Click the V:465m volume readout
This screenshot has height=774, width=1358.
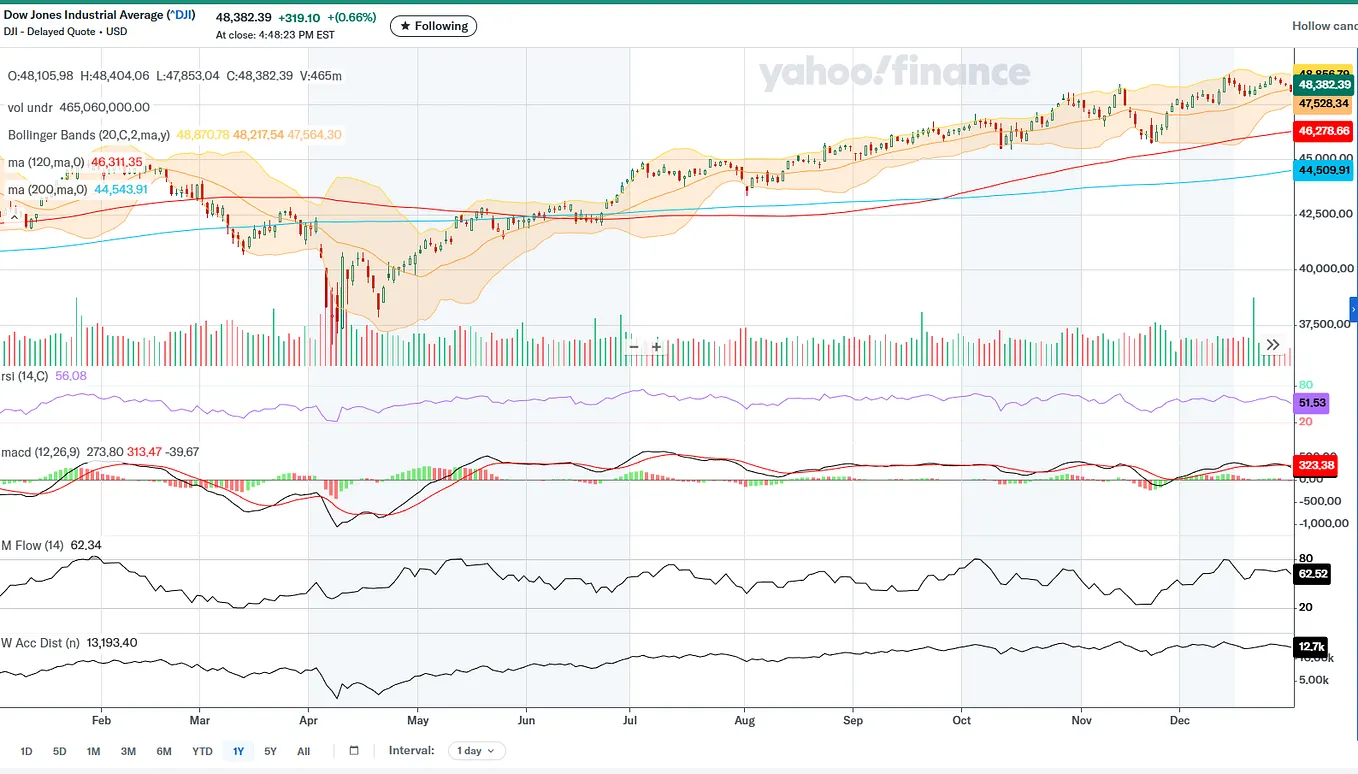click(320, 76)
